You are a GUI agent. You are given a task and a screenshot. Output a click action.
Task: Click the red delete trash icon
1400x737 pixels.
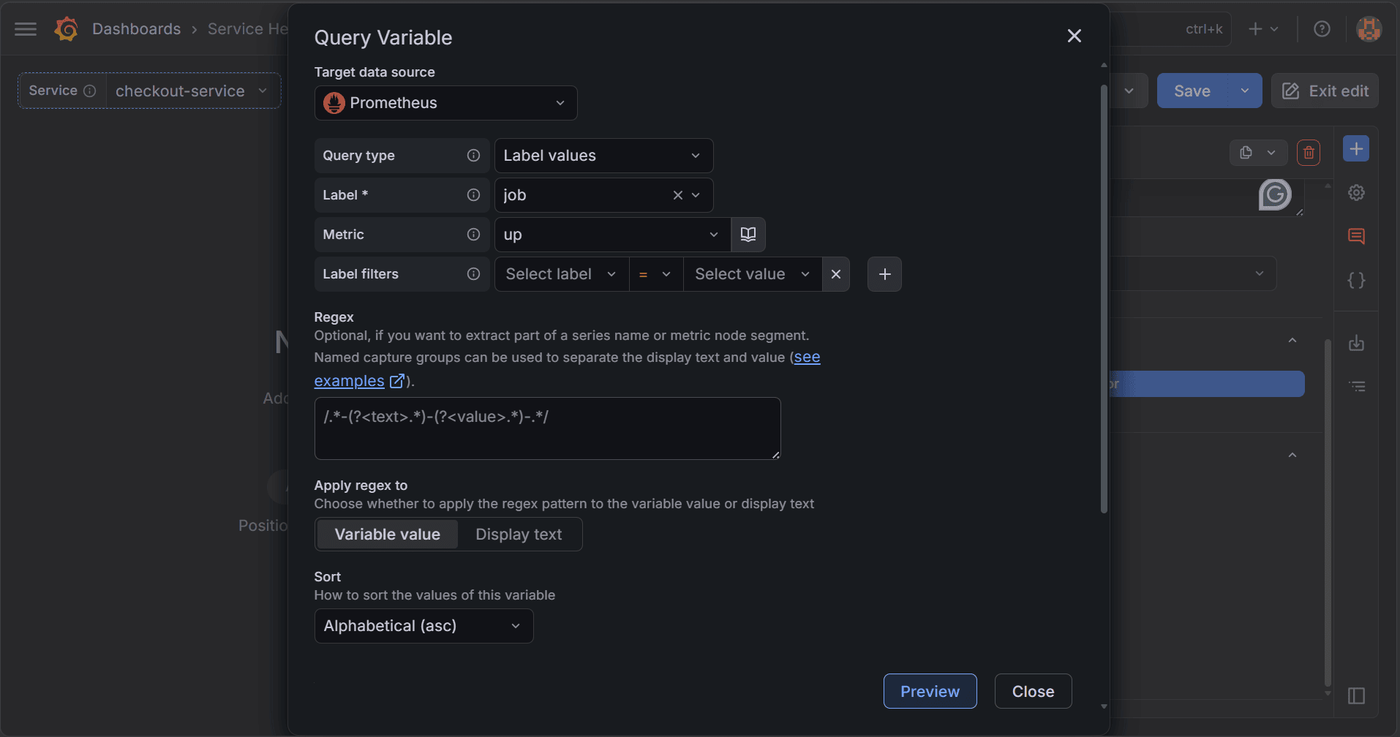tap(1308, 152)
